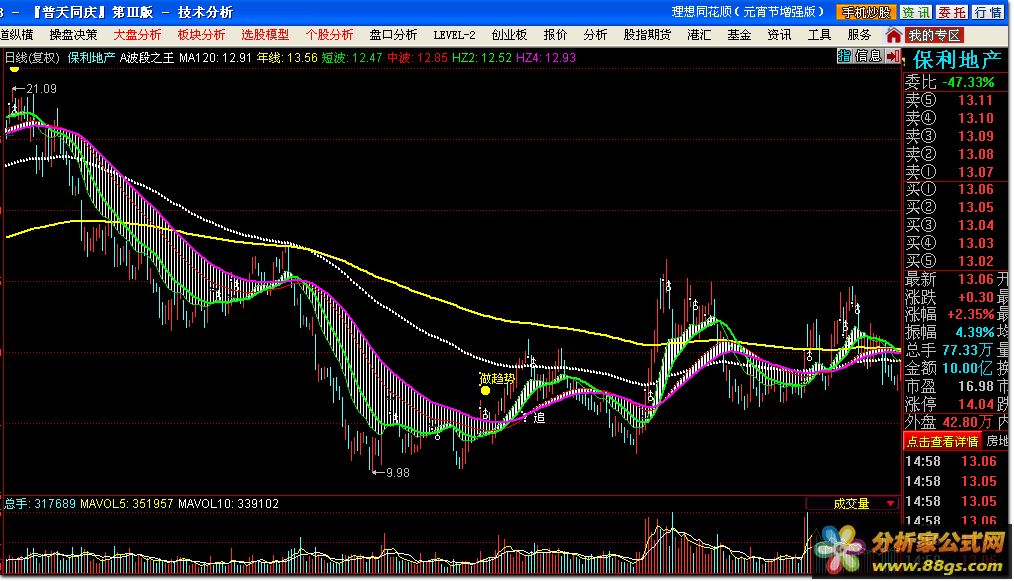Viewport: 1014px width, 581px height.
Task: Click the 短波: 12.47 value
Action: [352, 58]
